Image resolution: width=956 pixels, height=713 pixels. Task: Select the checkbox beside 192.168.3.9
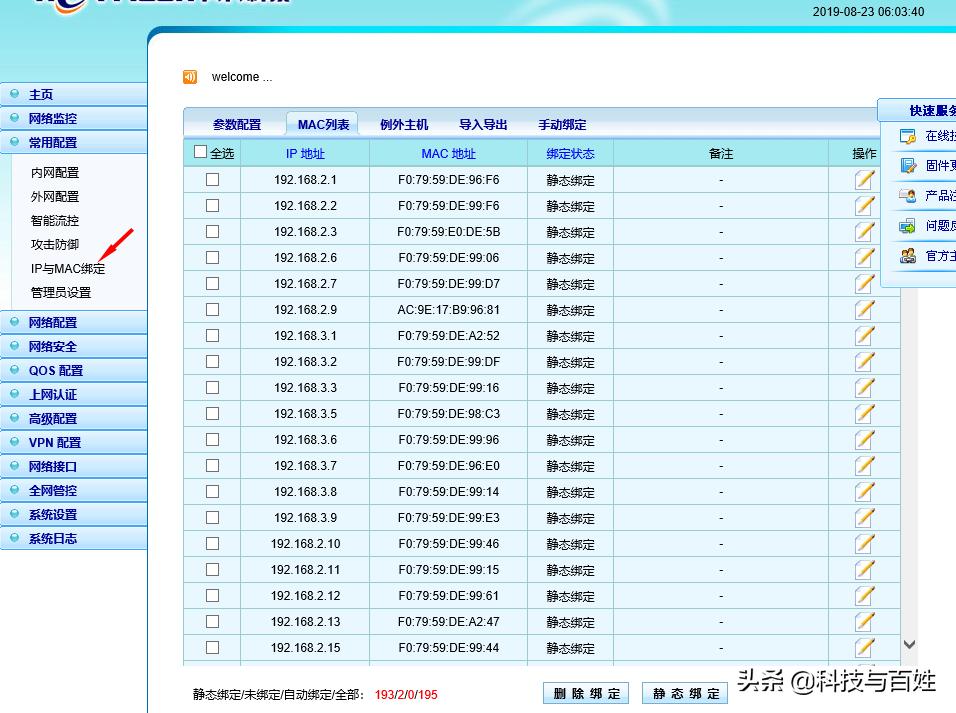click(x=209, y=518)
